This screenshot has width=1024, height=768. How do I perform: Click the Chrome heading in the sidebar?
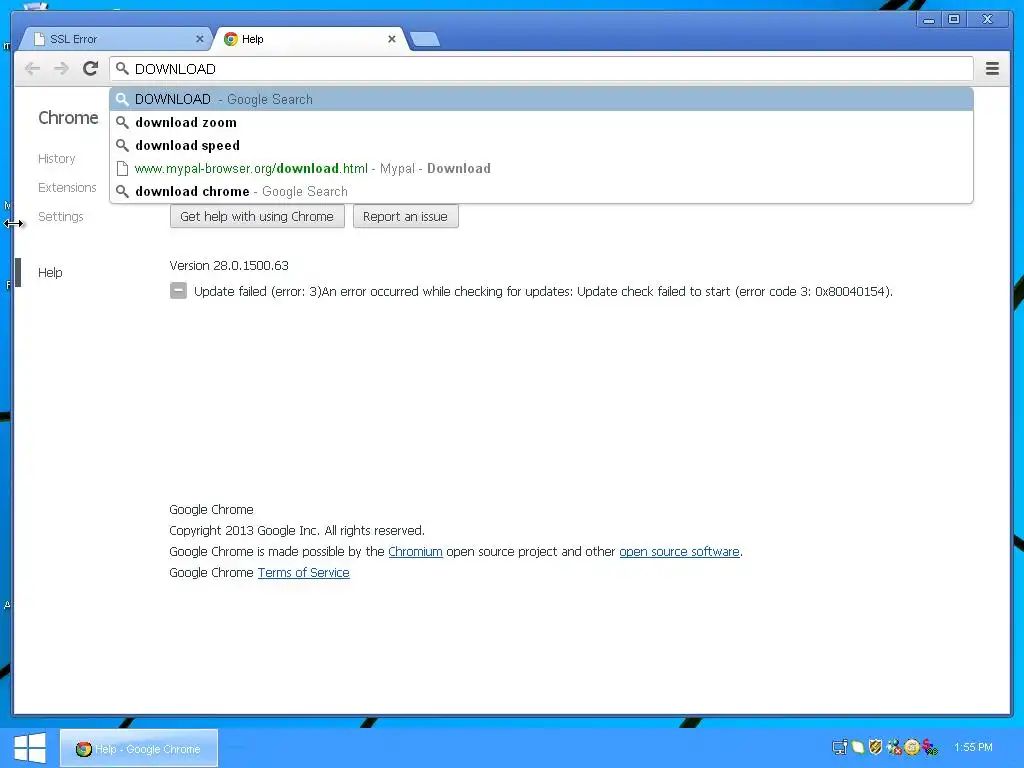point(68,118)
